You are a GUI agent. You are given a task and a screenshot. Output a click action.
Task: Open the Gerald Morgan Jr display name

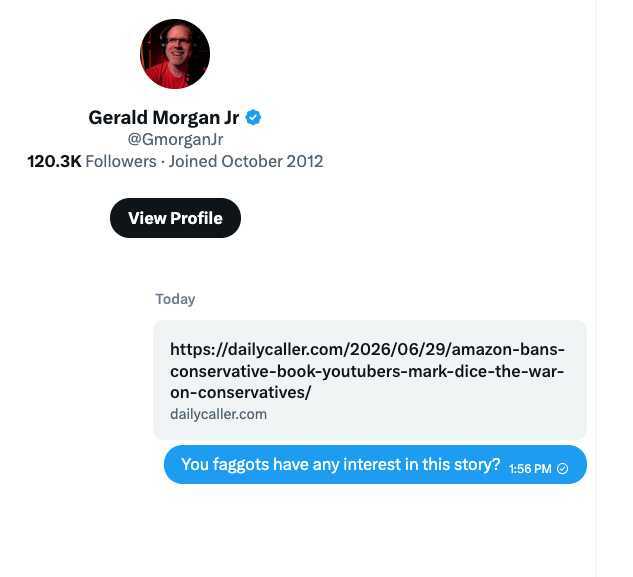pos(163,117)
